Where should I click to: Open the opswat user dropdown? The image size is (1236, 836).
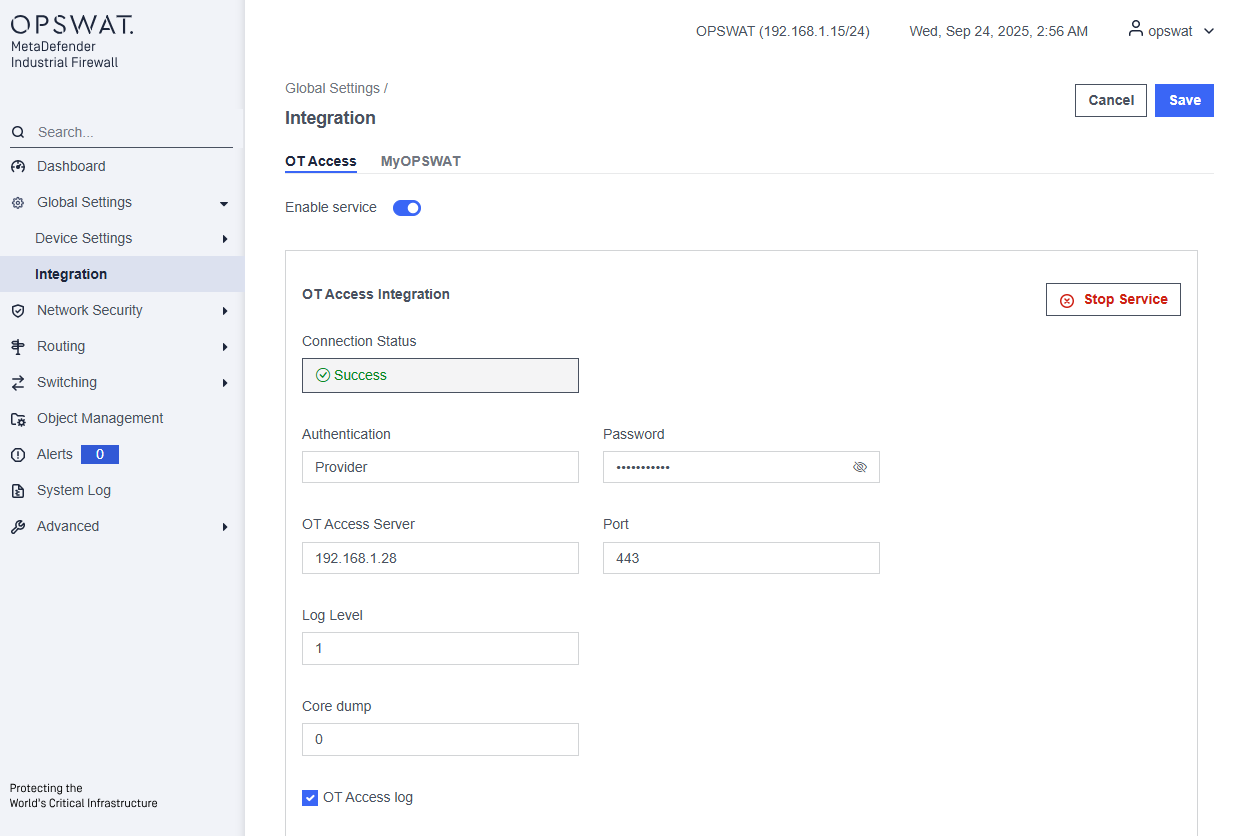coord(1171,31)
